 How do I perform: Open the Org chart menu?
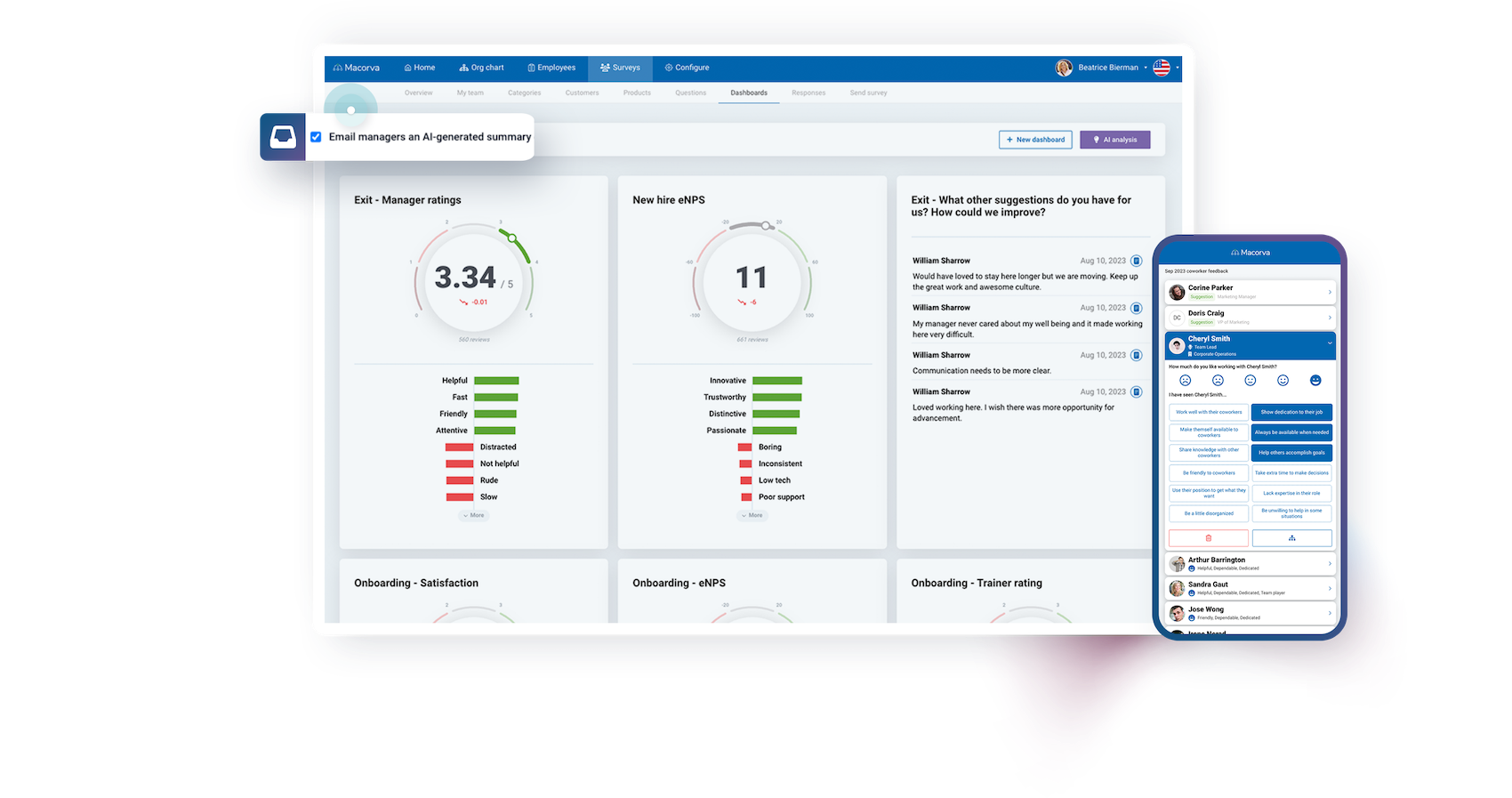tap(481, 68)
